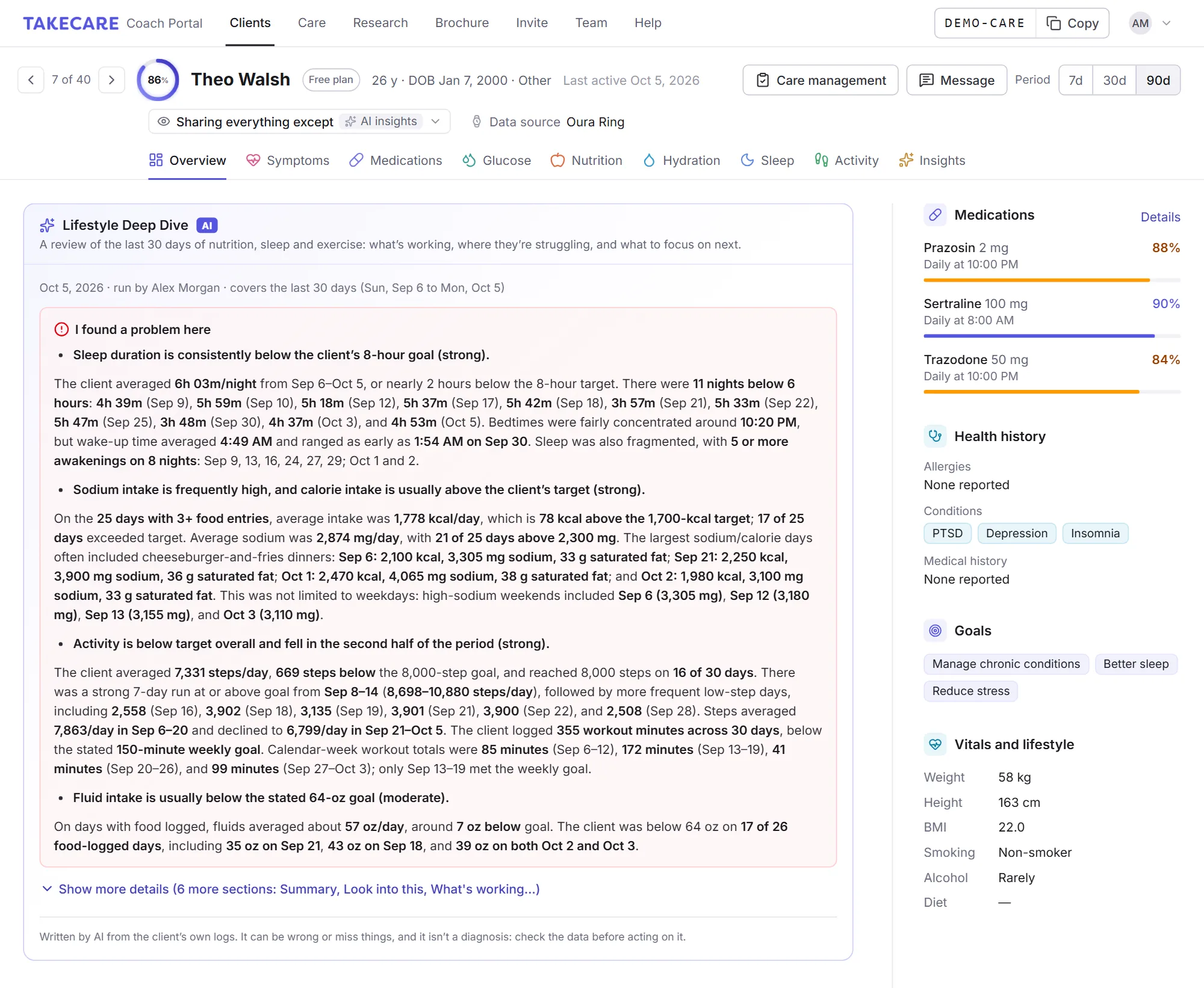This screenshot has width=1204, height=988.
Task: Click the red problem alert icon
Action: click(x=61, y=330)
